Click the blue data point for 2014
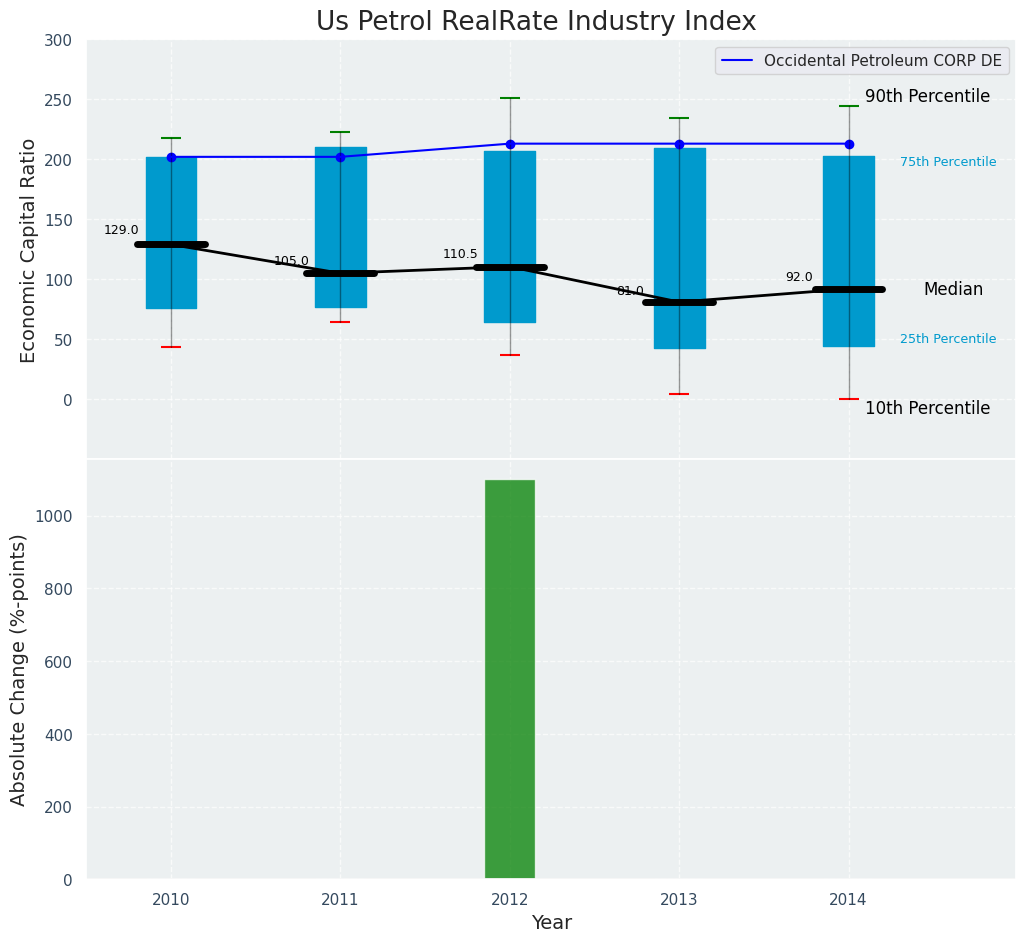1026x942 pixels. pyautogui.click(x=849, y=144)
